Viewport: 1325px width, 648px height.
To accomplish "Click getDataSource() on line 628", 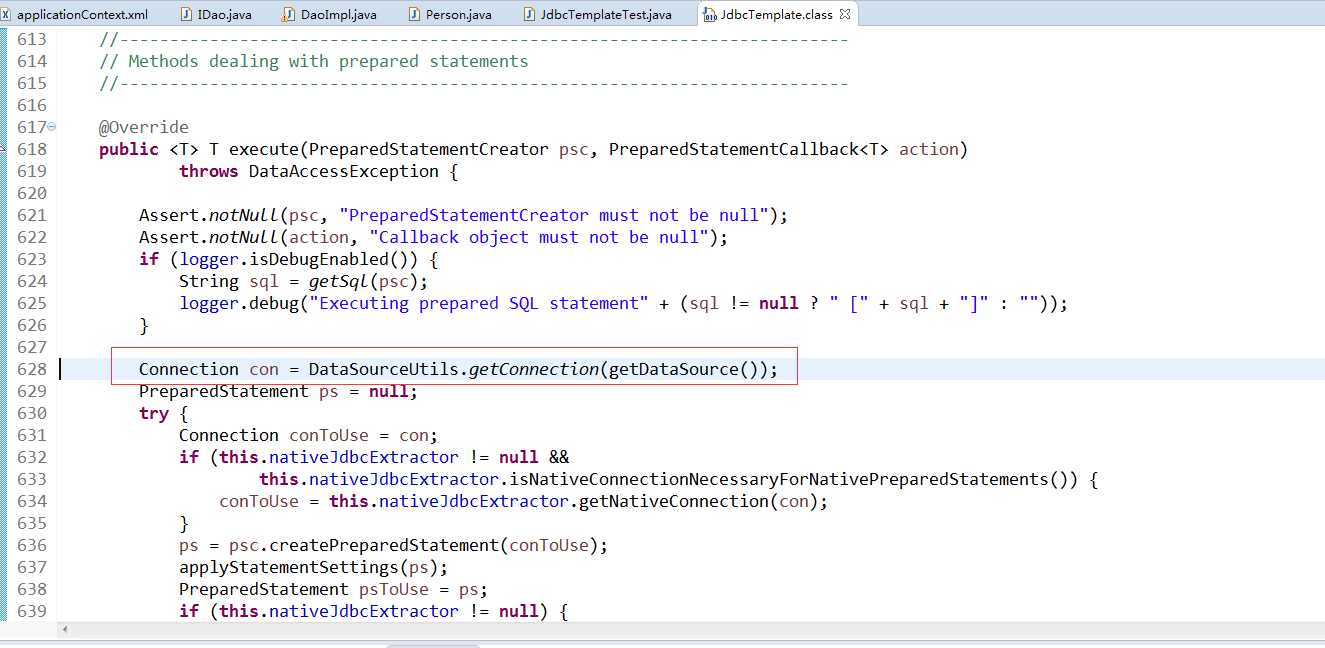I will pos(684,369).
